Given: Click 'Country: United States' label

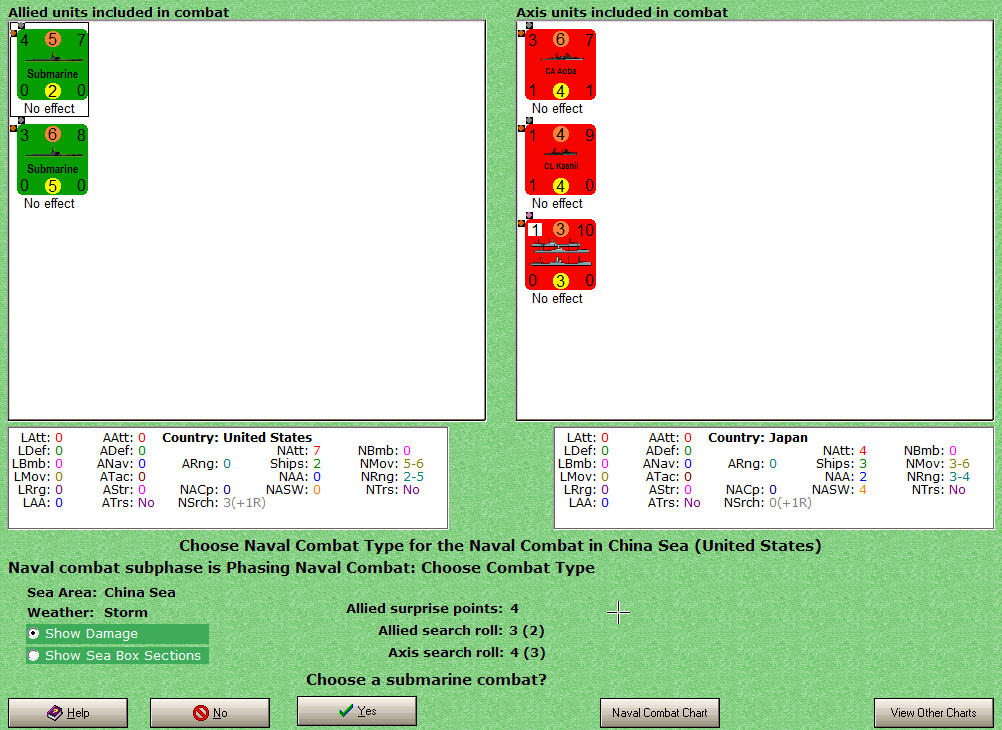Looking at the screenshot, I should click(237, 438).
